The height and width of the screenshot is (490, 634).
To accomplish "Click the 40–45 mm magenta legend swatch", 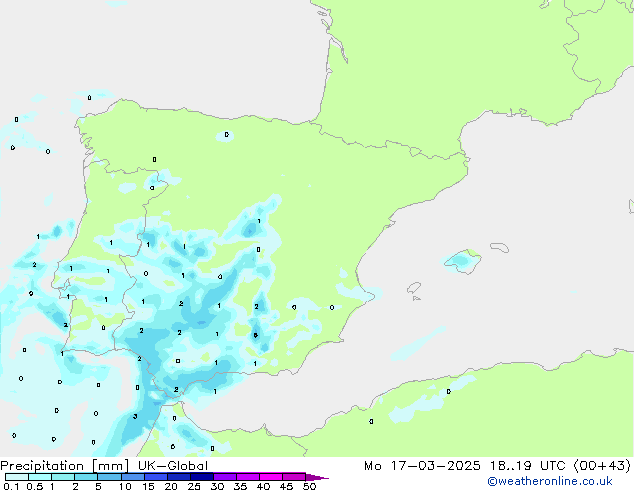I will click(271, 477).
